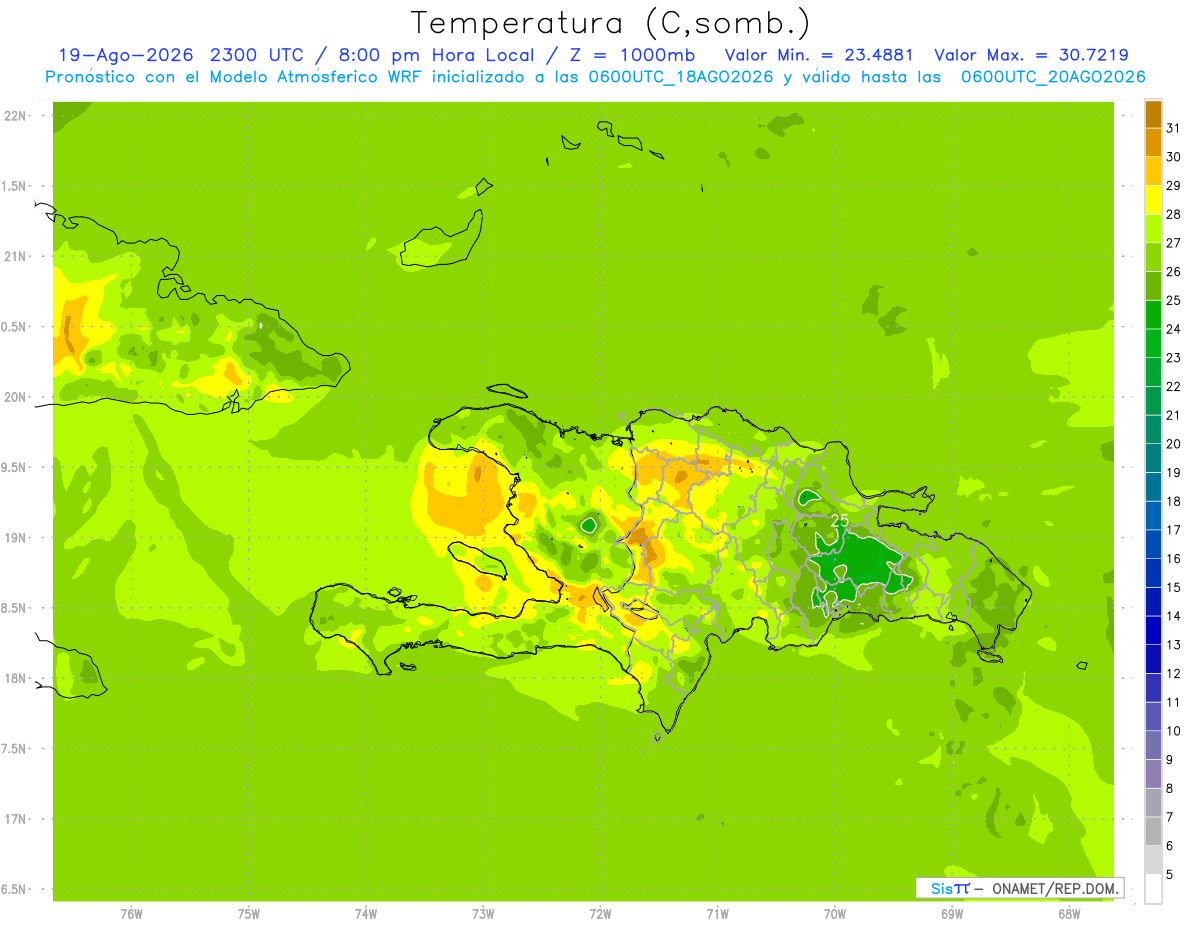The height and width of the screenshot is (927, 1200).
Task: Click the purple color swatch between 9 and 10
Action: [1153, 745]
